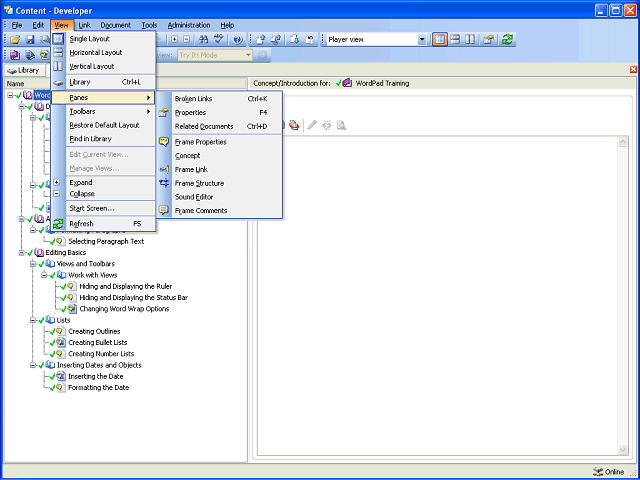Click the Cancel Check Out toolbar icon
The width and height of the screenshot is (640, 480).
coord(310,40)
